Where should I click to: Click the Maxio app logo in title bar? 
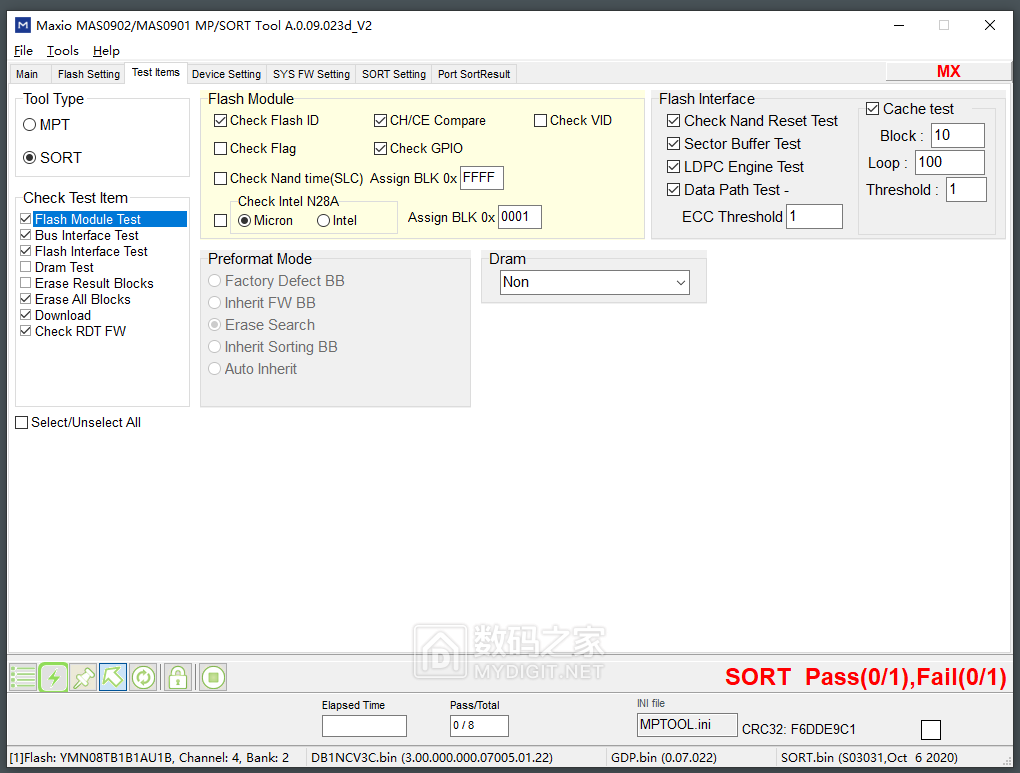(23, 25)
